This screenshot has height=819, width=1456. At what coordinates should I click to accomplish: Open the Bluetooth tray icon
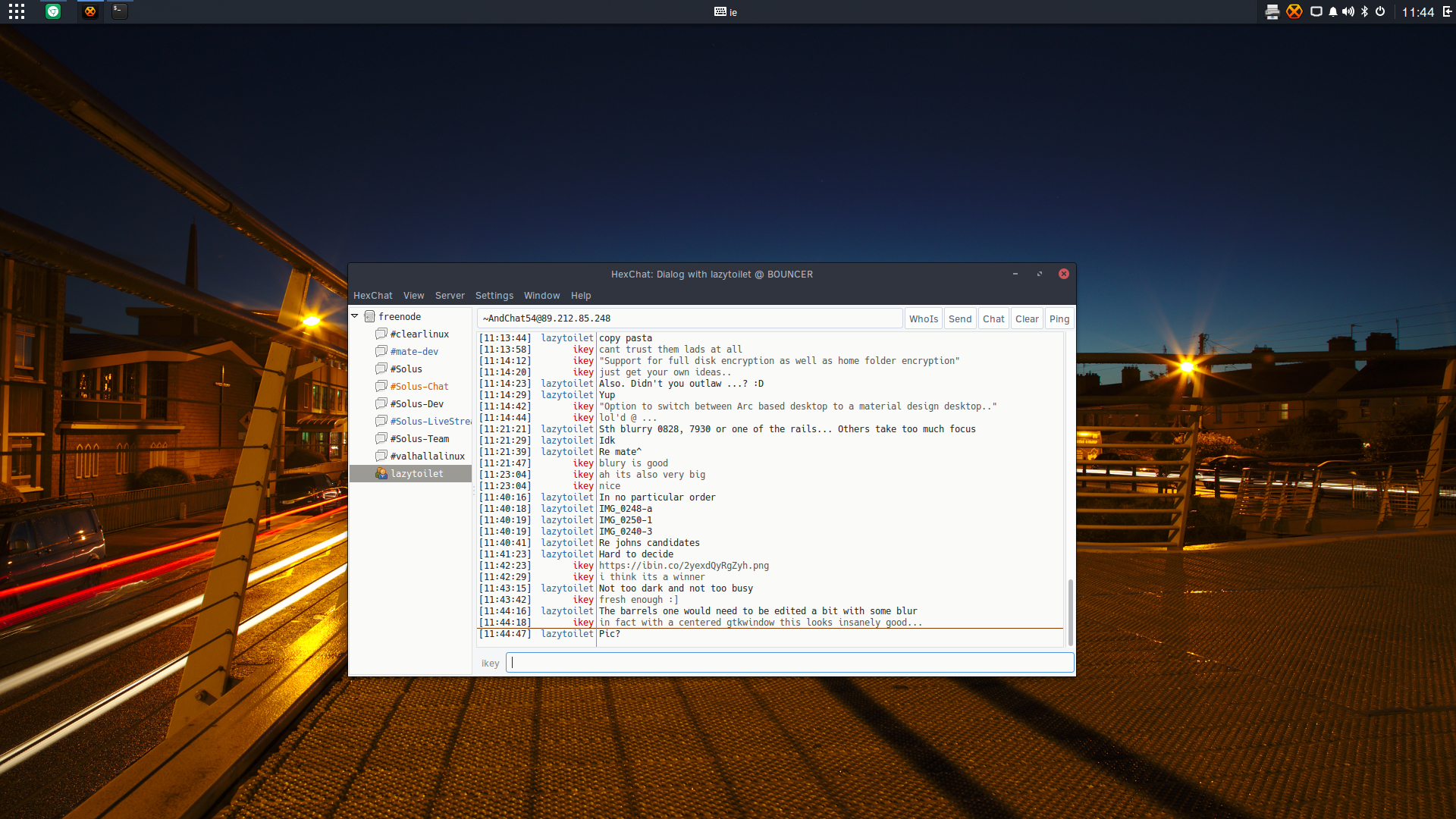tap(1364, 11)
